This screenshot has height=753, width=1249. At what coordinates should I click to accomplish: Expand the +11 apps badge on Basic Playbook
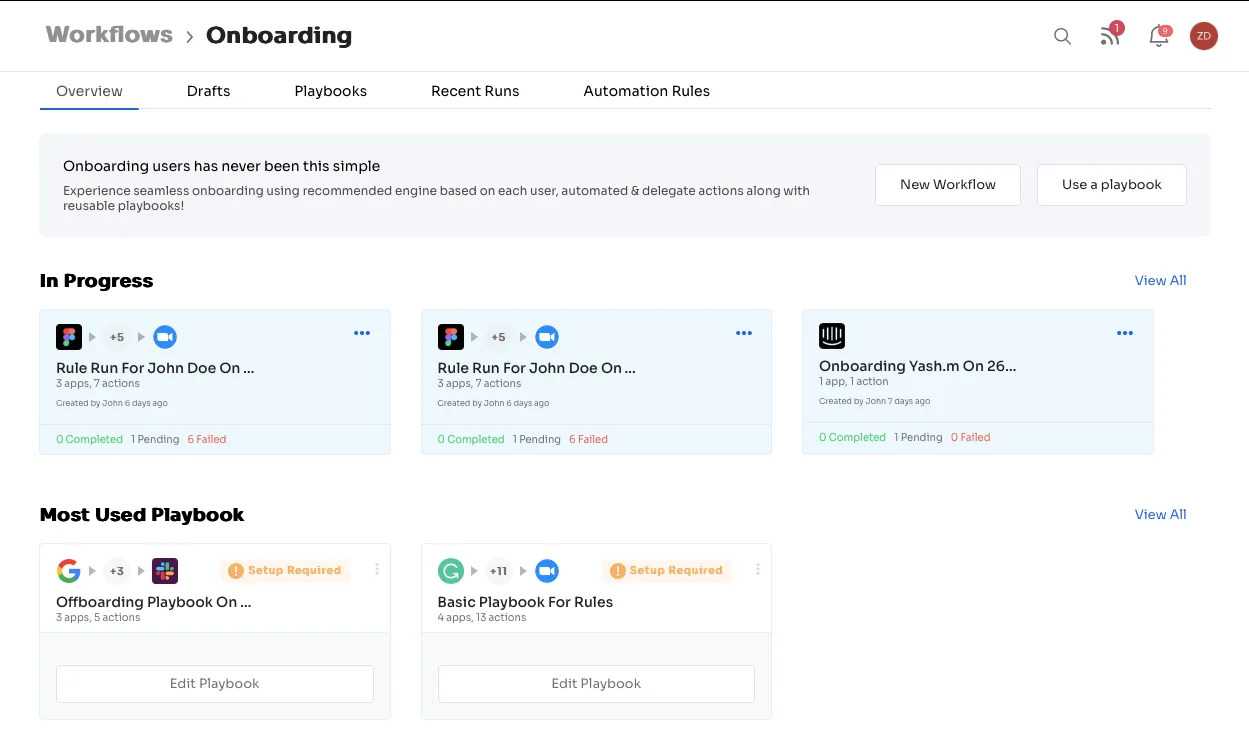point(498,571)
